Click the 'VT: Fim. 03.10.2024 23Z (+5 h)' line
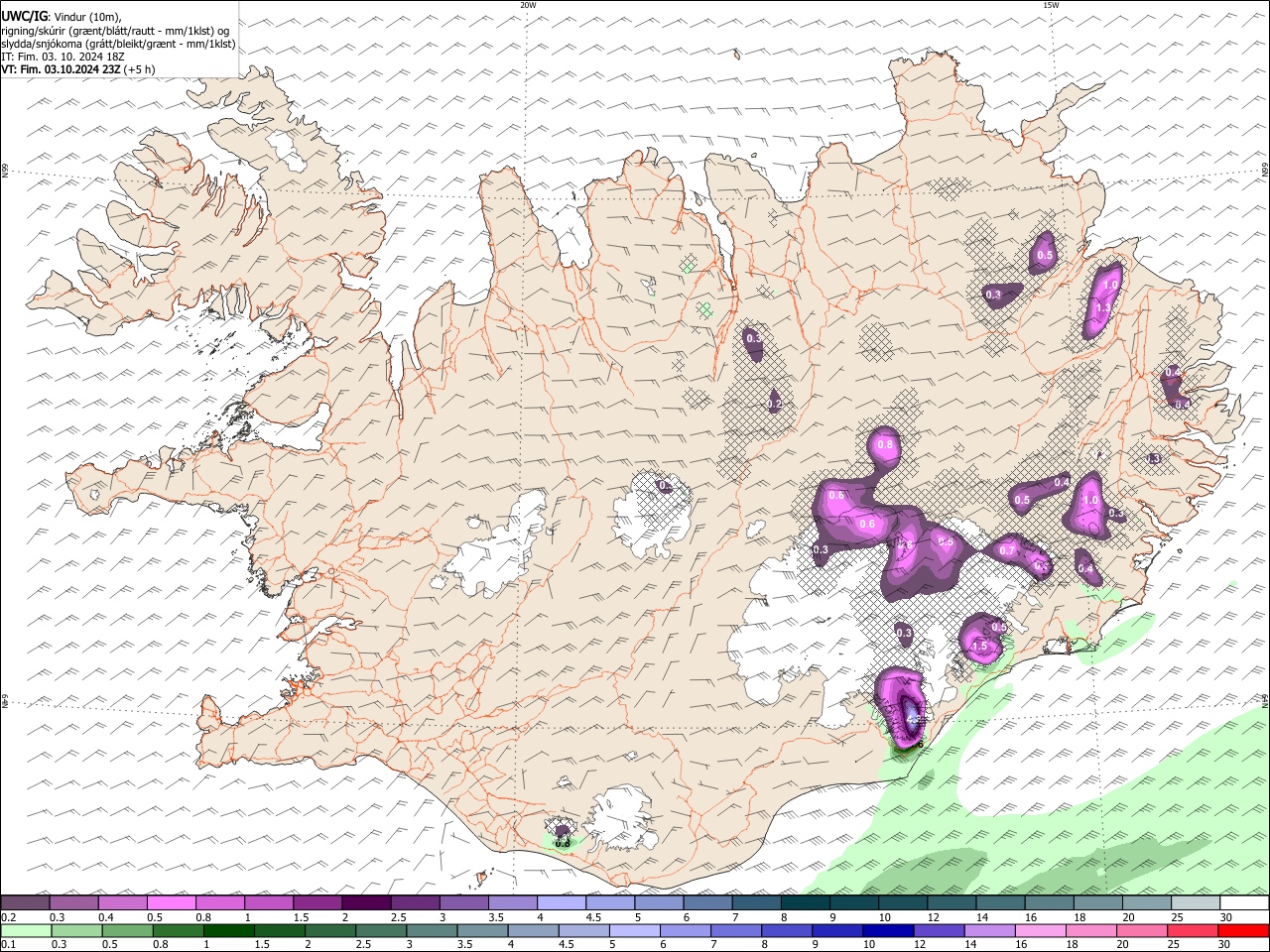 click(78, 69)
